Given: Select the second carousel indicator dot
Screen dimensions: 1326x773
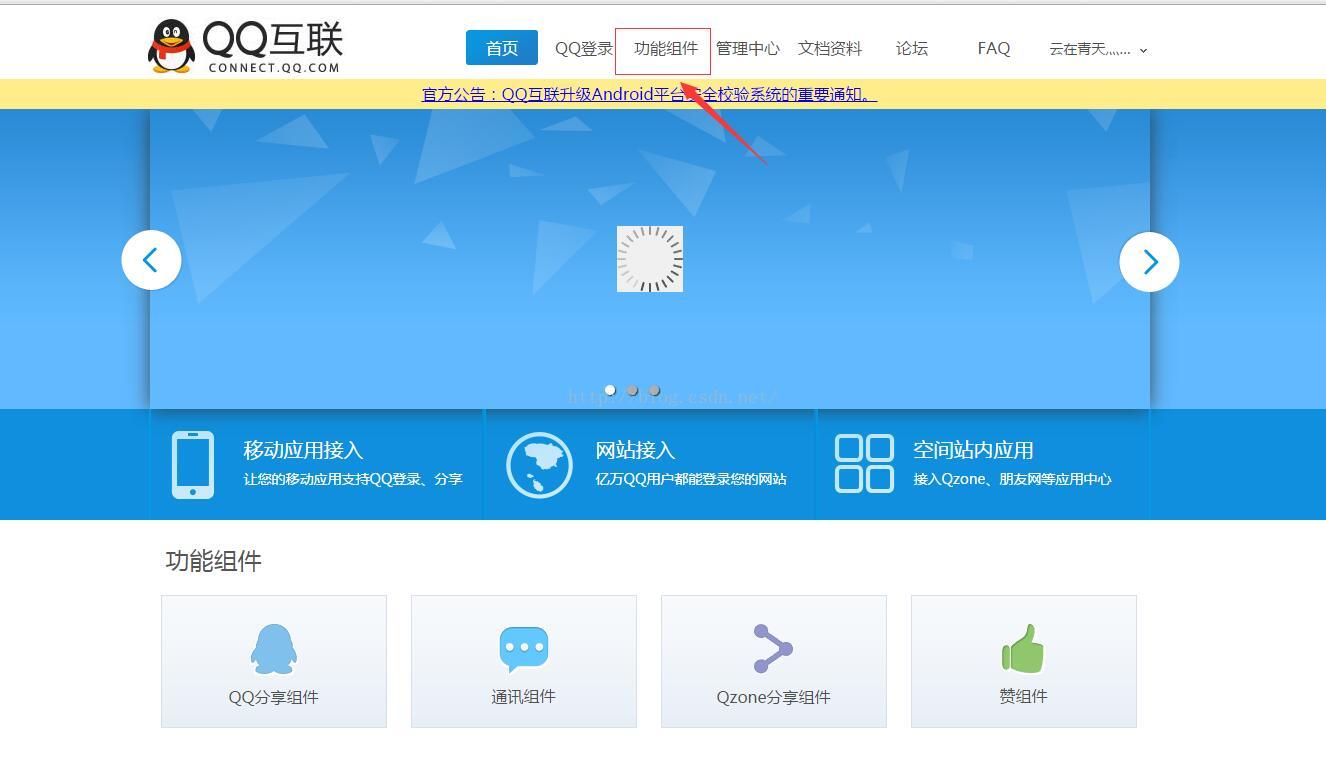Looking at the screenshot, I should 632,390.
